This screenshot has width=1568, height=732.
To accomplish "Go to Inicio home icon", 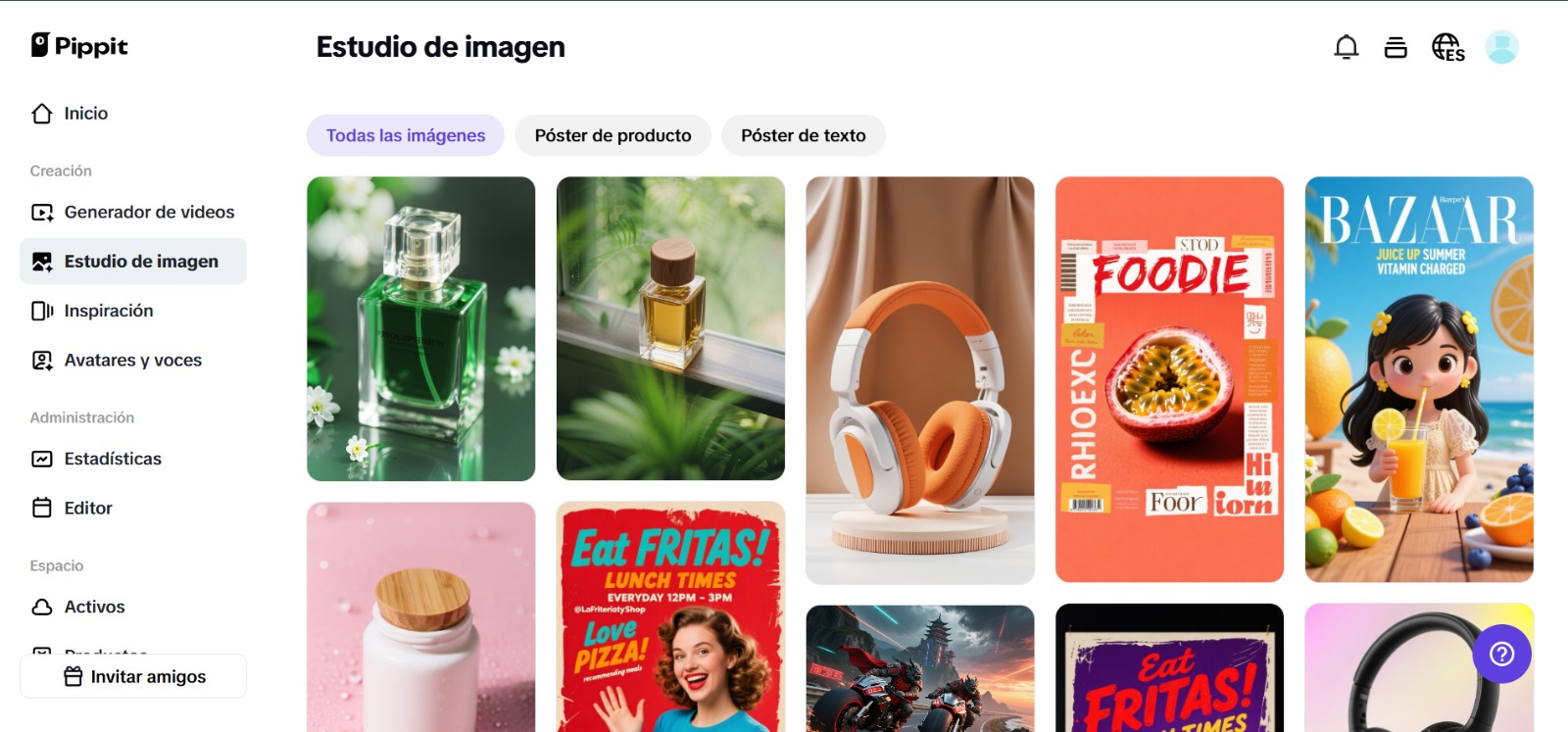I will click(x=42, y=114).
